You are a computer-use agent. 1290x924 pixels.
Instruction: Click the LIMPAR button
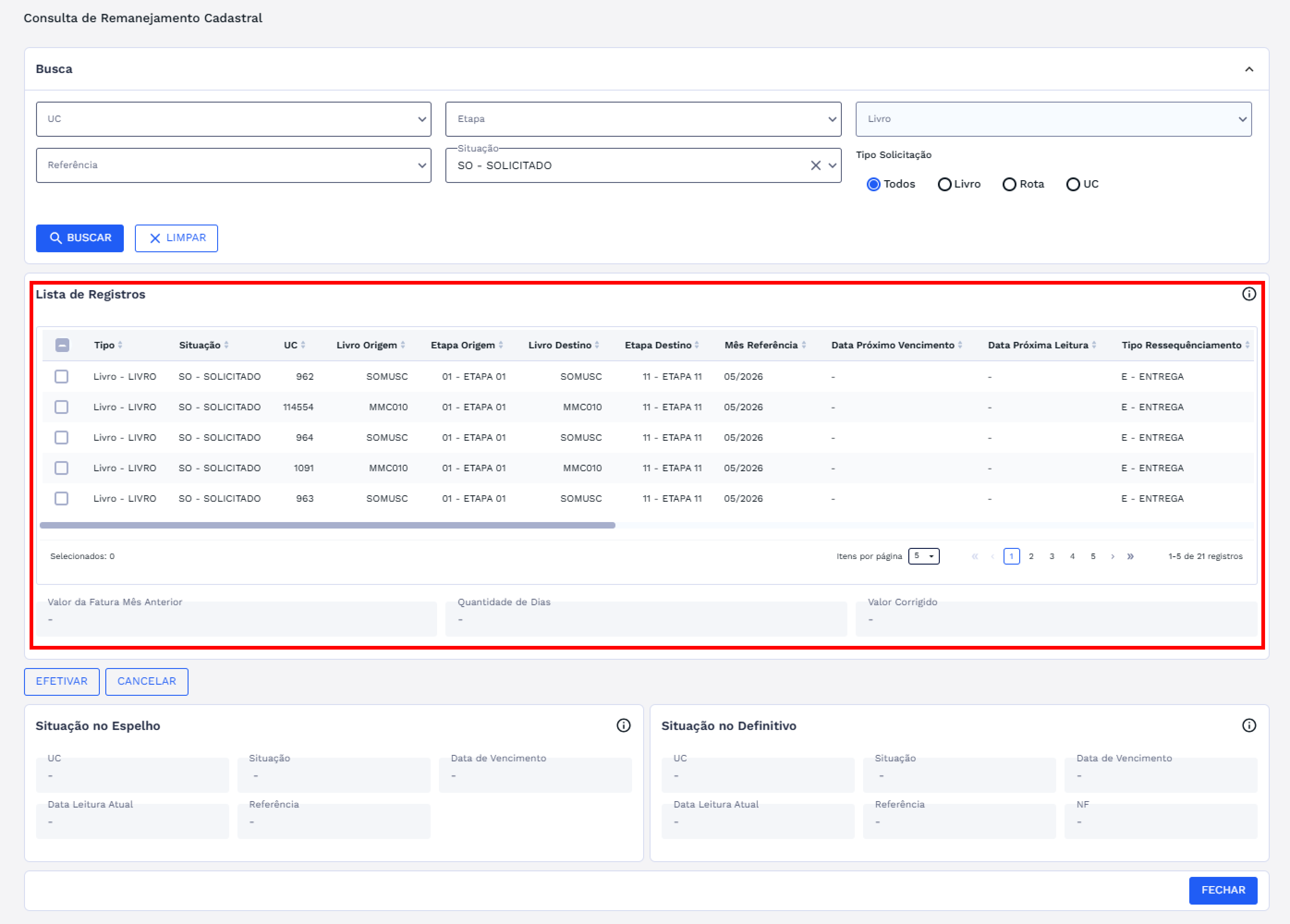(176, 237)
